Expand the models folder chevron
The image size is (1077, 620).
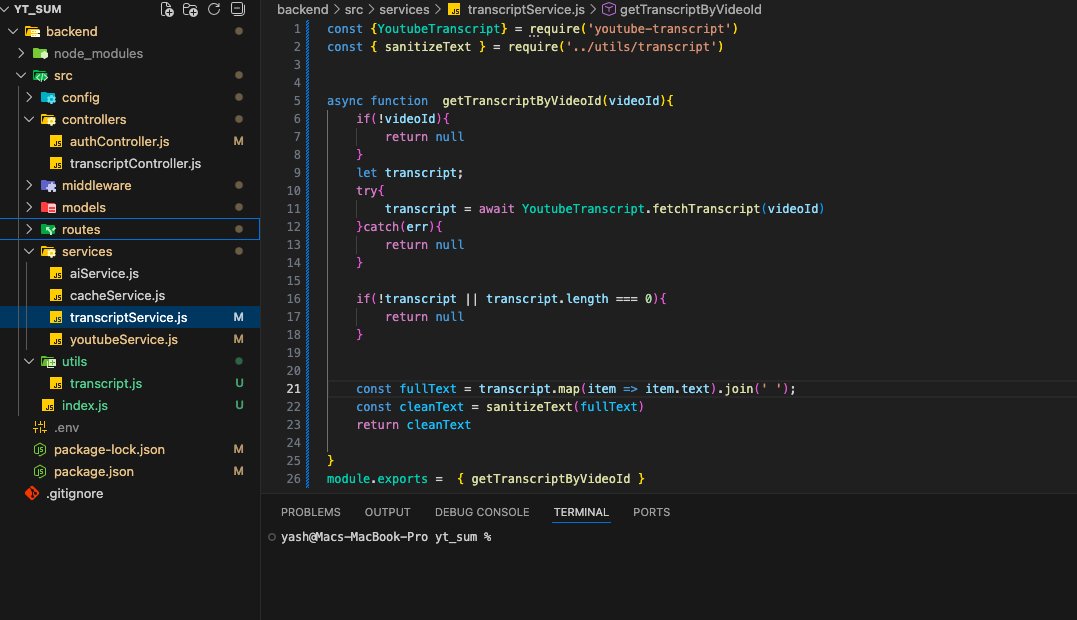click(x=29, y=207)
